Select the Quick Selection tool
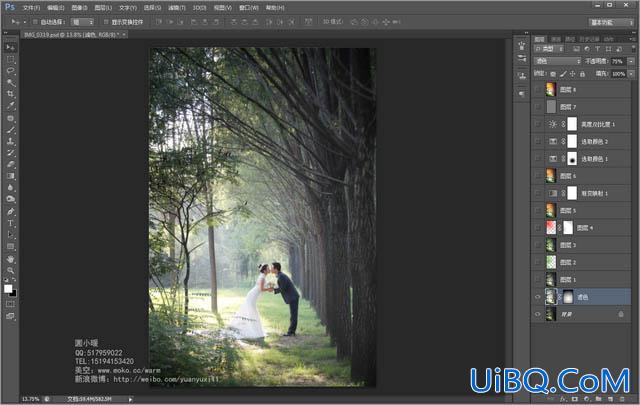This screenshot has width=640, height=405. point(11,82)
